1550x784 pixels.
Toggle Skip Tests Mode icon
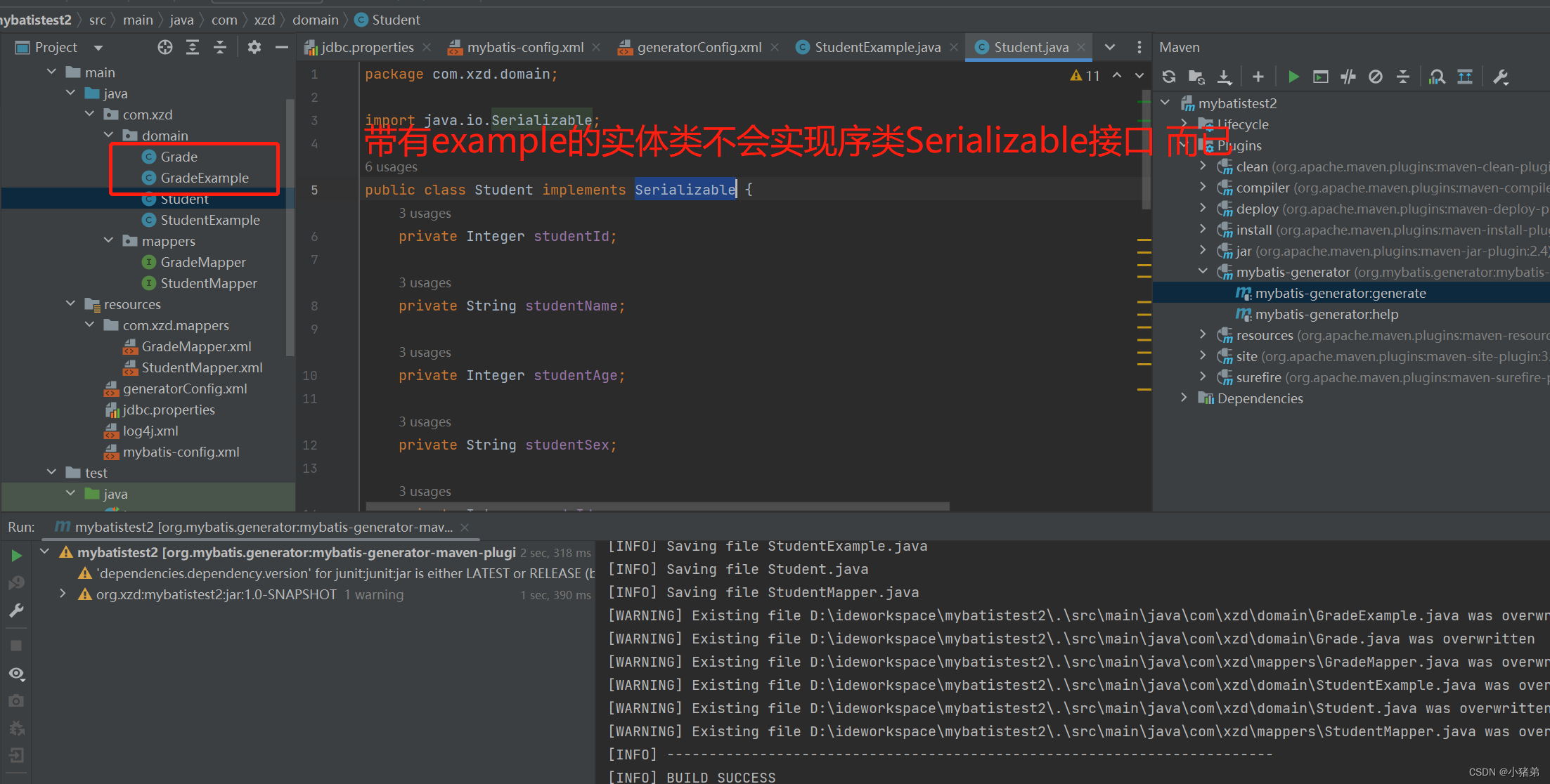(x=1376, y=77)
